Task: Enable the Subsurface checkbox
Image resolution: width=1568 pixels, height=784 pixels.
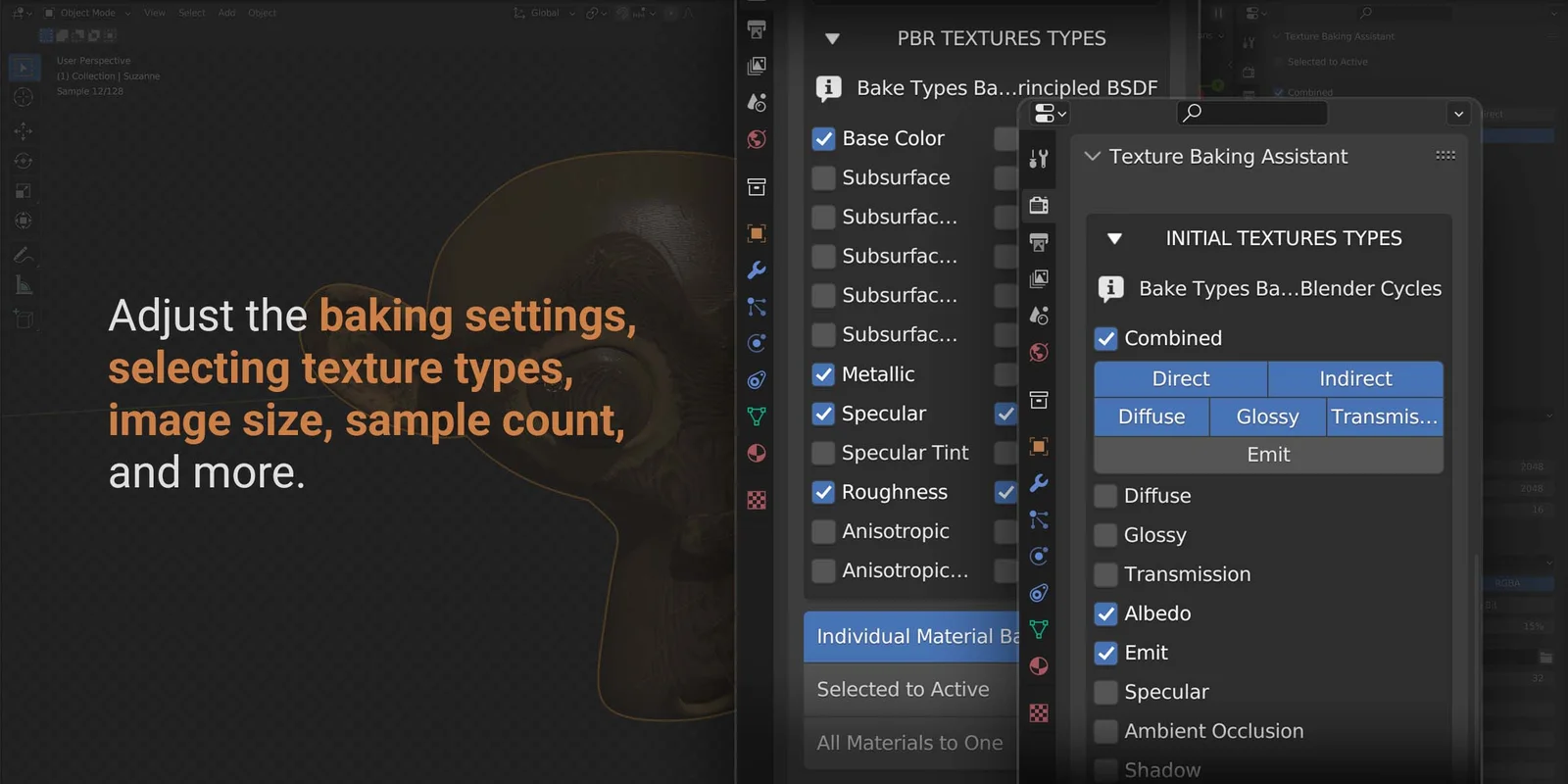Action: (823, 178)
